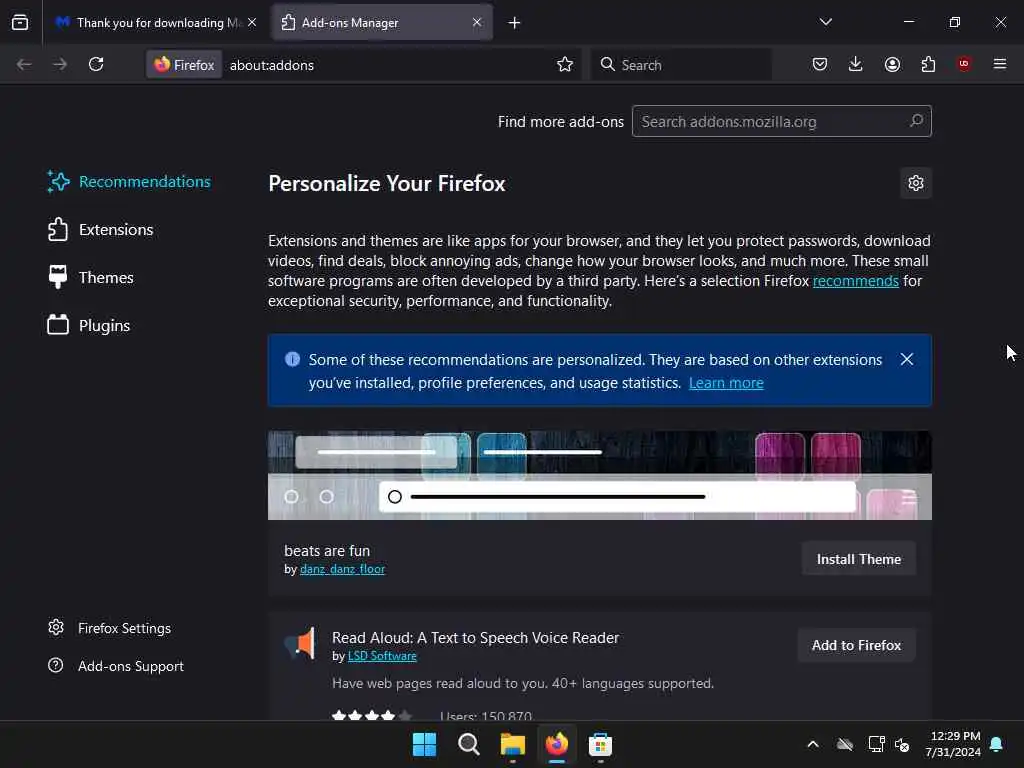Open the Plugins category in sidebar
Viewport: 1024px width, 768px height.
click(x=89, y=325)
